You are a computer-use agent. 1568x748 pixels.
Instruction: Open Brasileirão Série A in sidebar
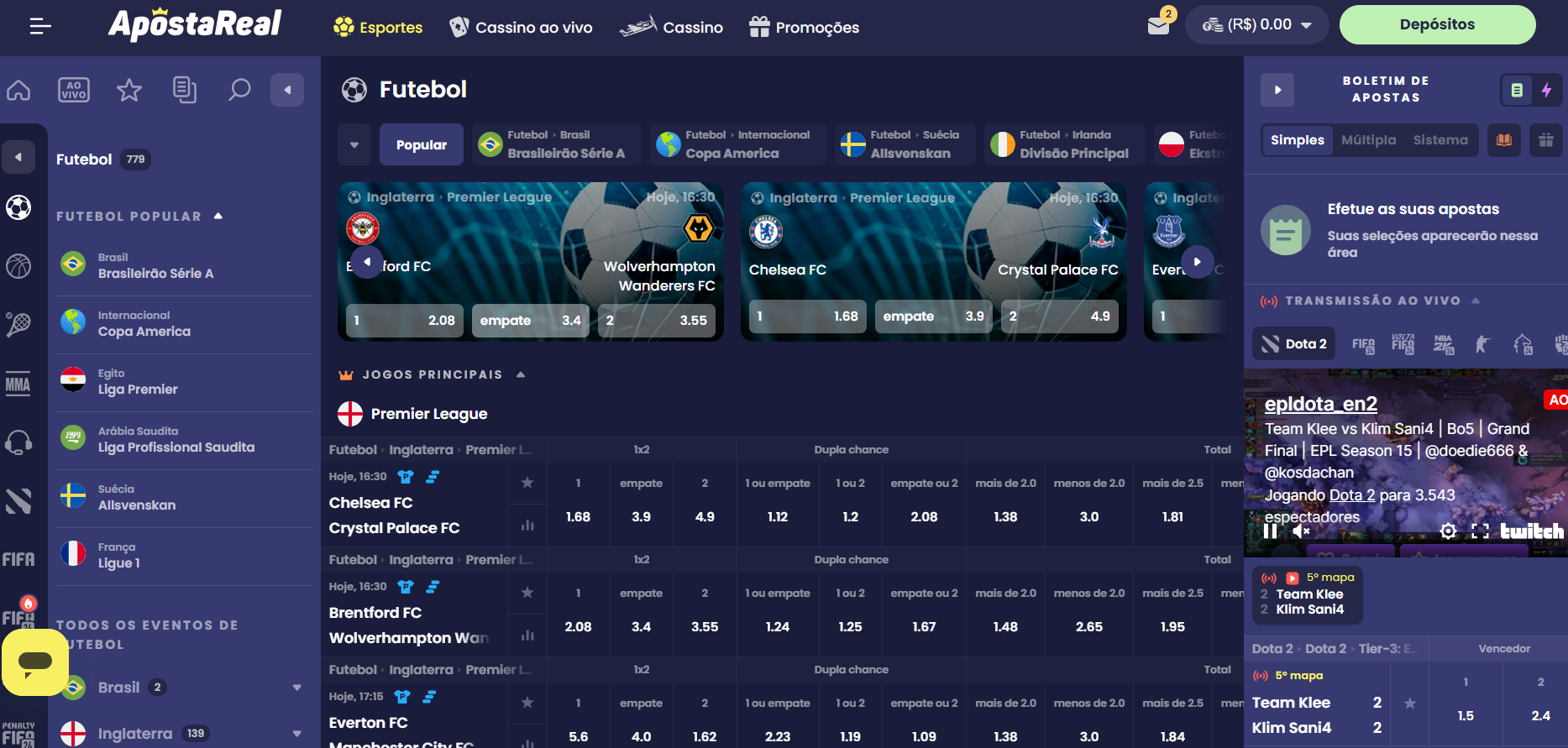[x=185, y=265]
